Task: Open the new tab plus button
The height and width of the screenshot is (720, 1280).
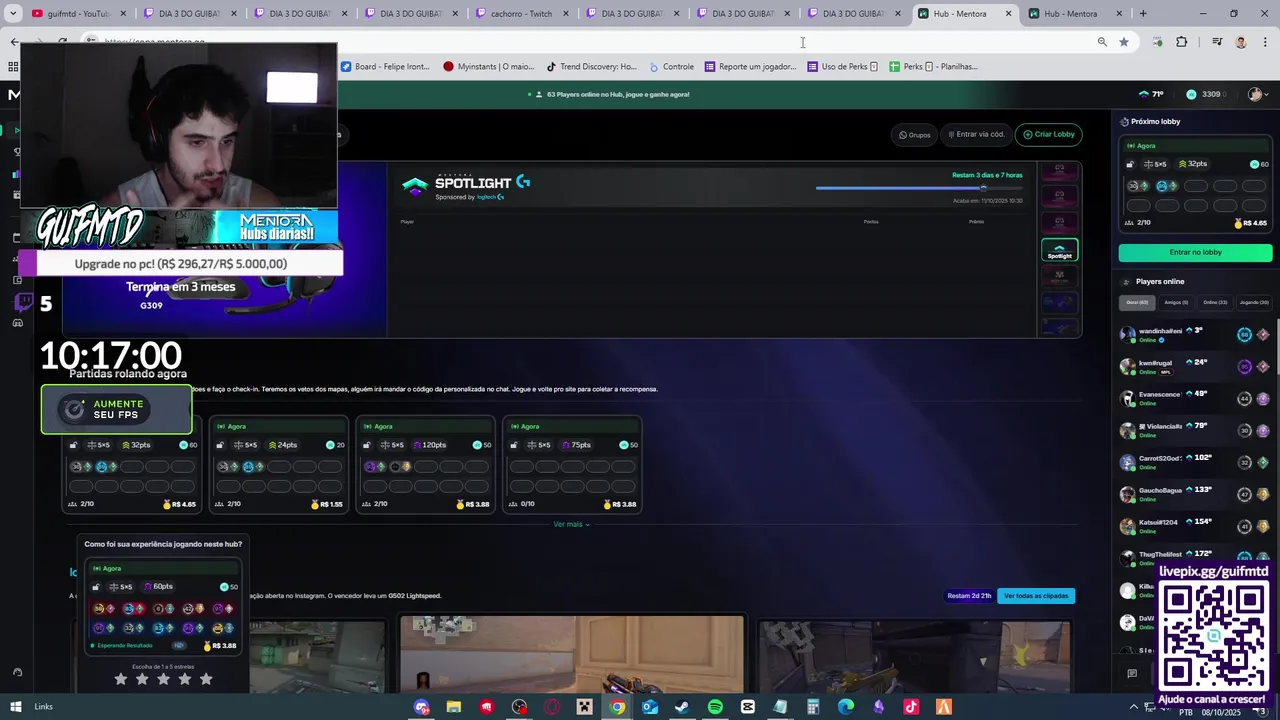Action: 1143,14
